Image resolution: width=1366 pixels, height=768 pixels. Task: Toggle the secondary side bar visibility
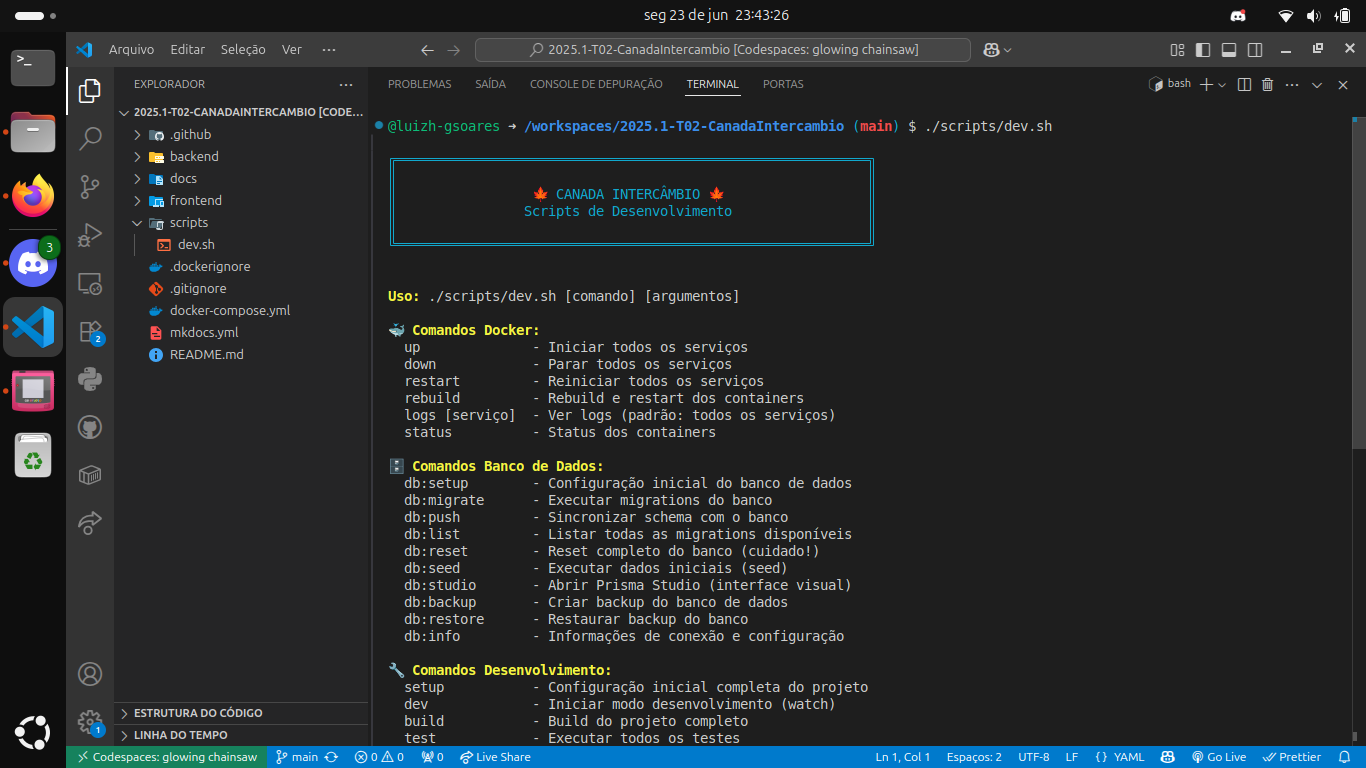pos(1255,50)
